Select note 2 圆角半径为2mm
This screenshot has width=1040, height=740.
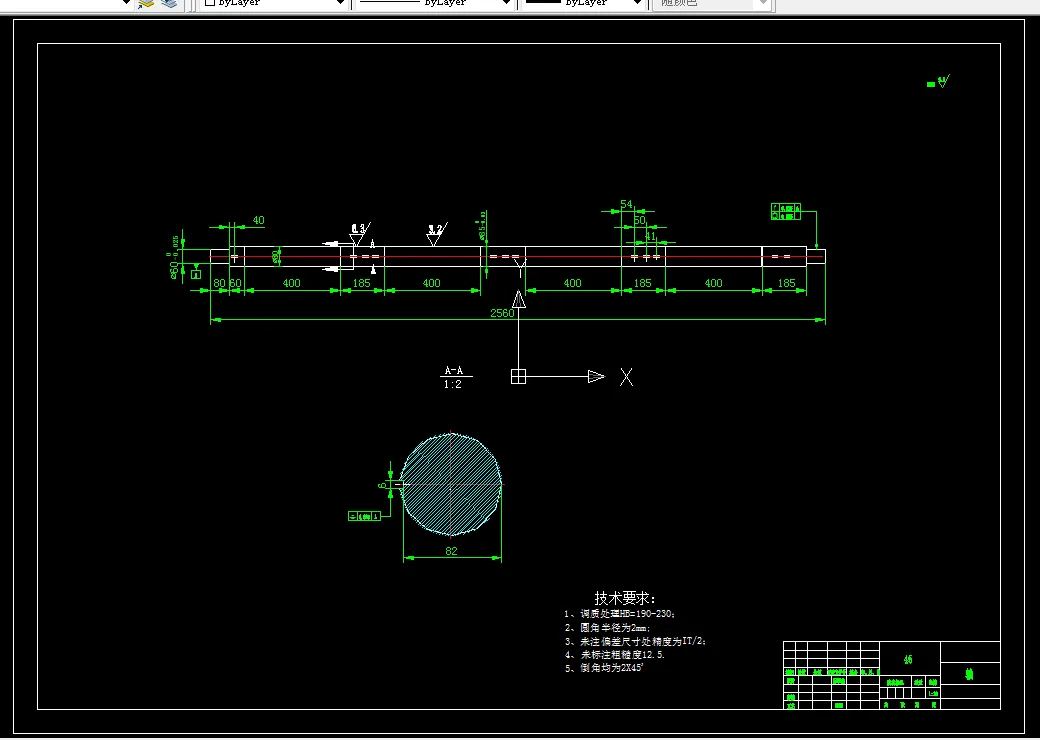tap(608, 627)
